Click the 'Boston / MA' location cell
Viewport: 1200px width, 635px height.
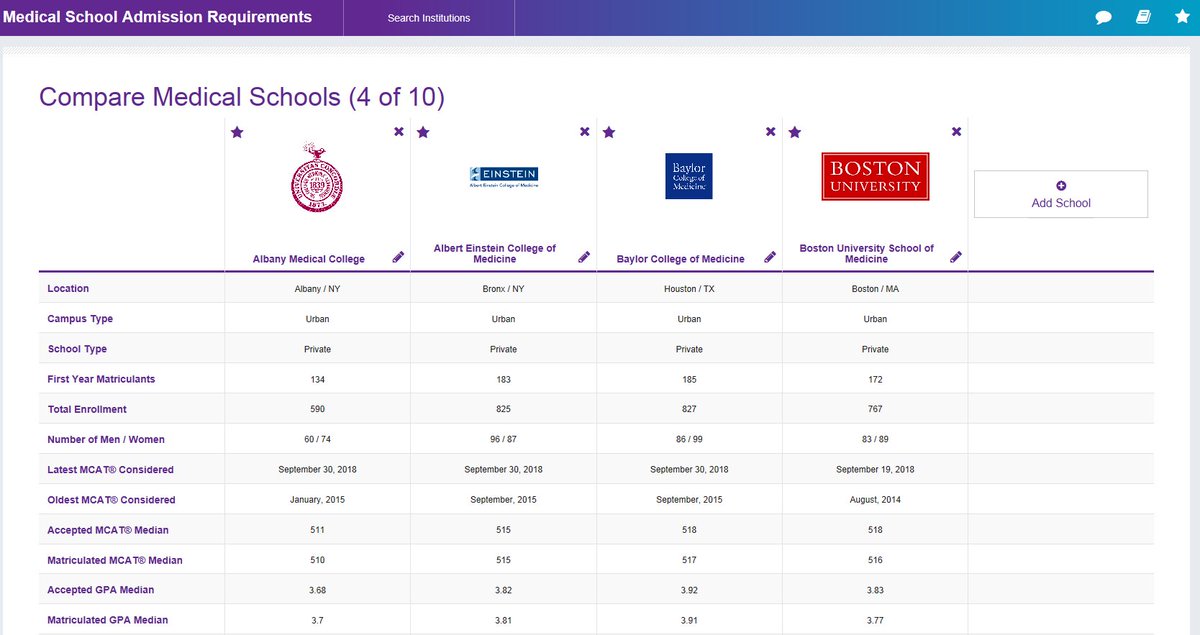click(875, 289)
